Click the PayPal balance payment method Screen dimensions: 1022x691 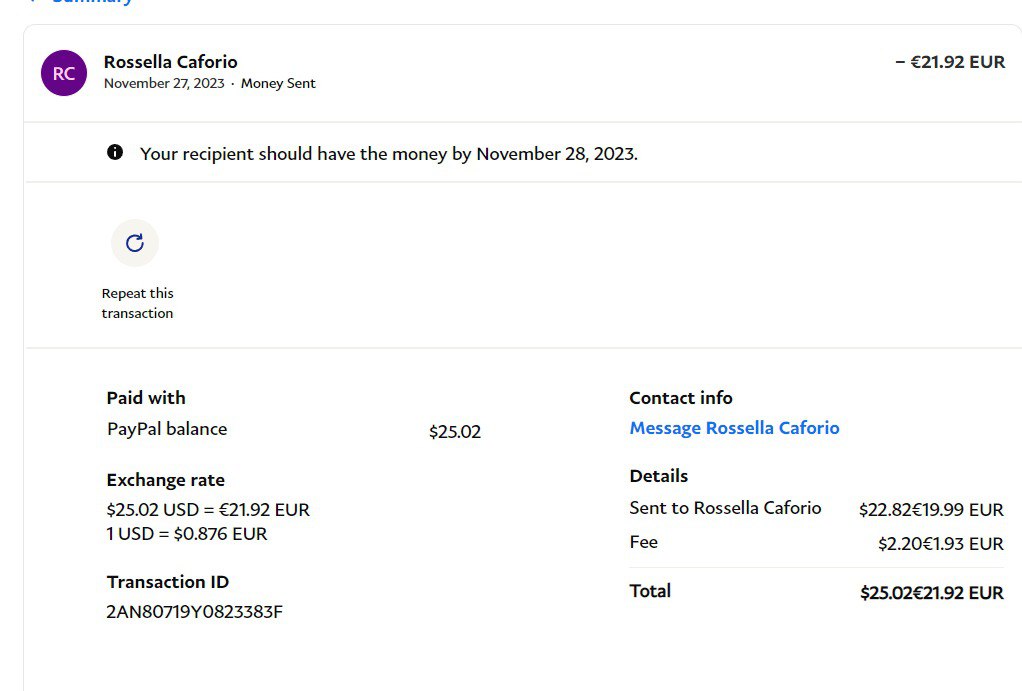[x=167, y=429]
